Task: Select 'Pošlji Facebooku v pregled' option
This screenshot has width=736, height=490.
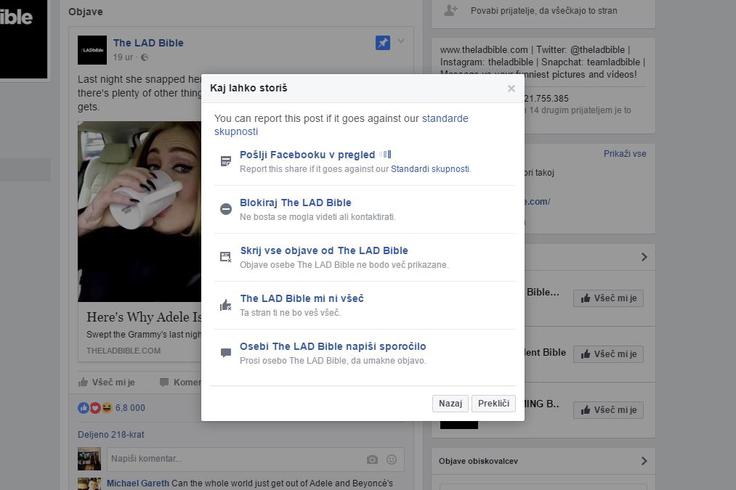Action: (307, 154)
